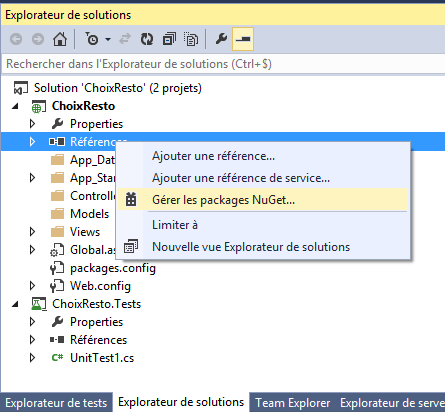This screenshot has width=445, height=412.
Task: Click the sync with active document icon
Action: [125, 39]
